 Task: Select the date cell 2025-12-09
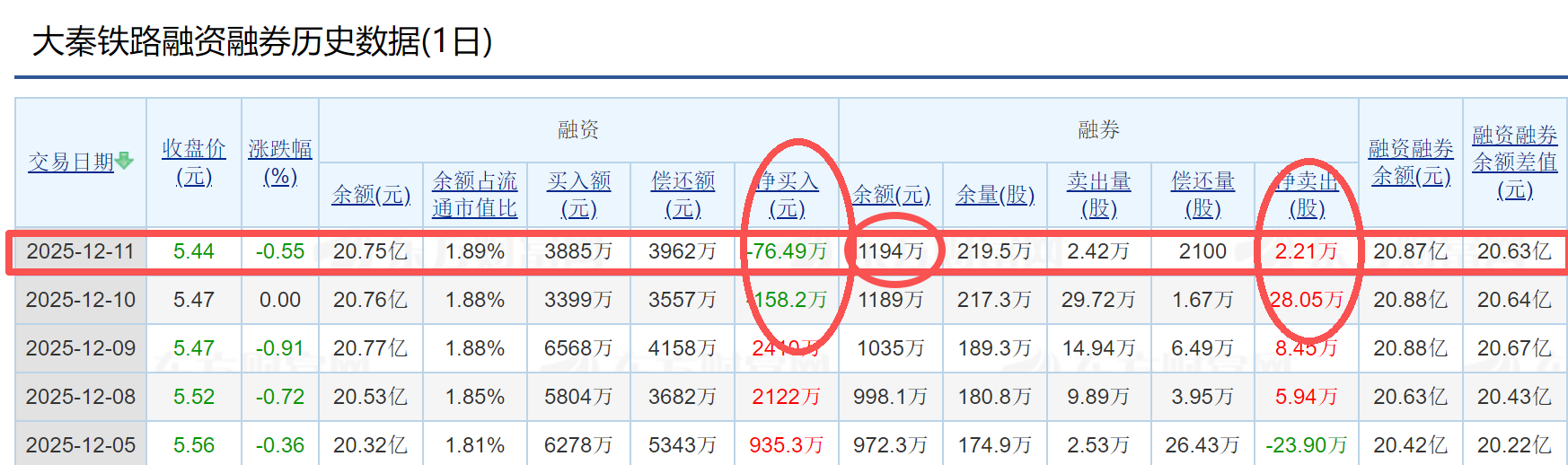pyautogui.click(x=81, y=348)
